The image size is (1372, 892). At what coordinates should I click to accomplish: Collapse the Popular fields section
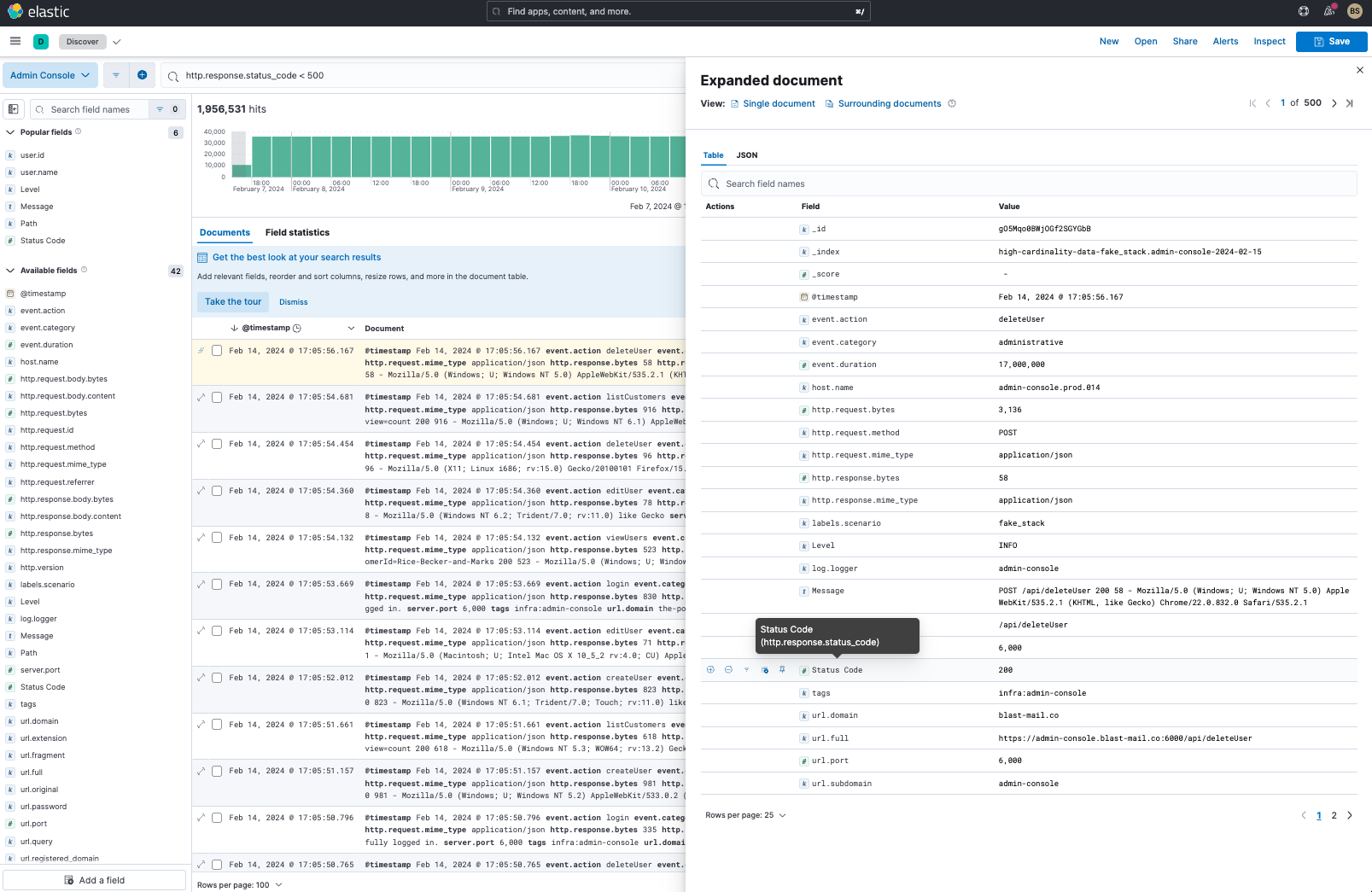[10, 132]
